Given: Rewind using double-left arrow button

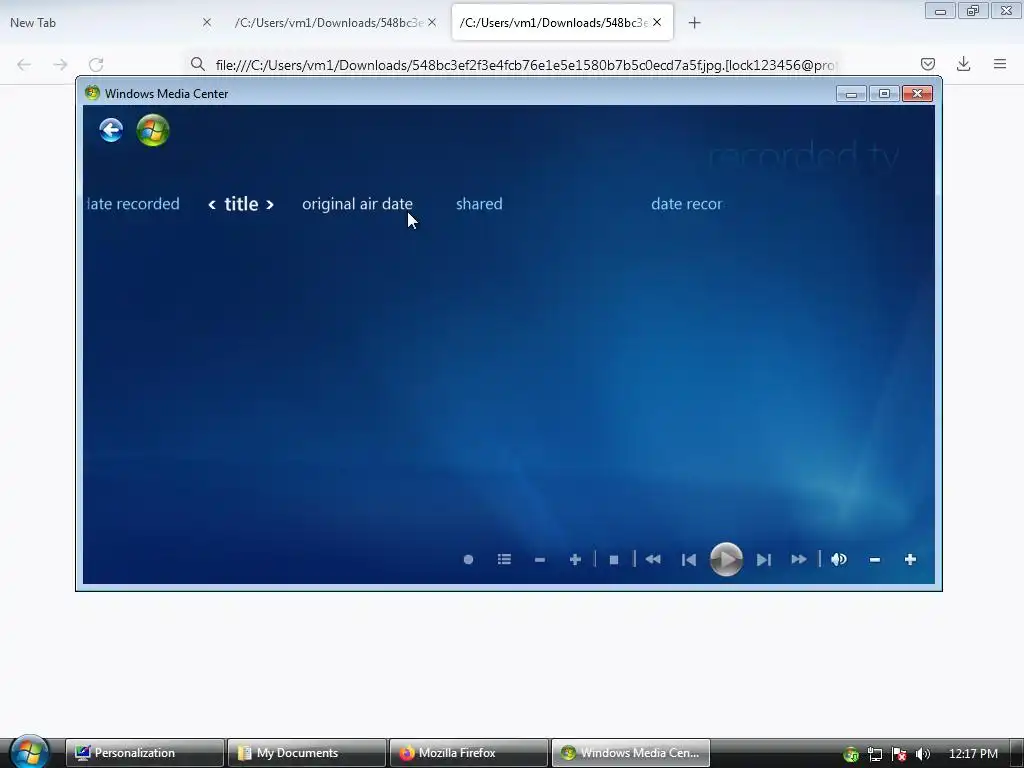Looking at the screenshot, I should [653, 560].
